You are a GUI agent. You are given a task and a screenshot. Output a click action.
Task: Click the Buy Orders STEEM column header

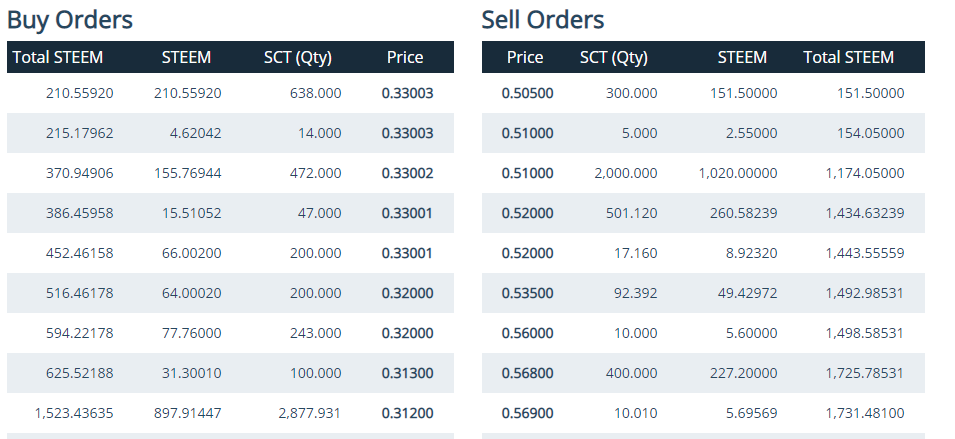coord(186,57)
